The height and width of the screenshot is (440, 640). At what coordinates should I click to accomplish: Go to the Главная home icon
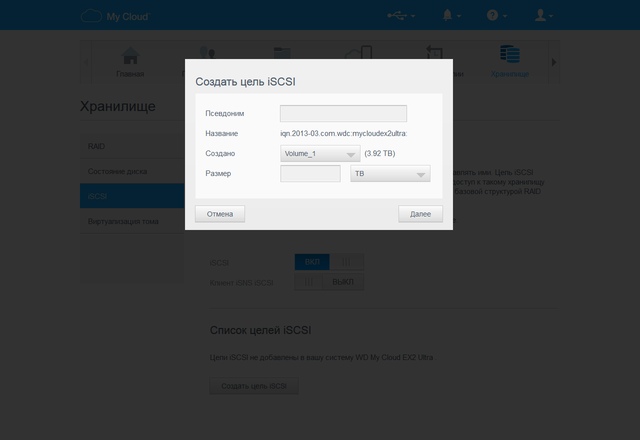point(130,62)
